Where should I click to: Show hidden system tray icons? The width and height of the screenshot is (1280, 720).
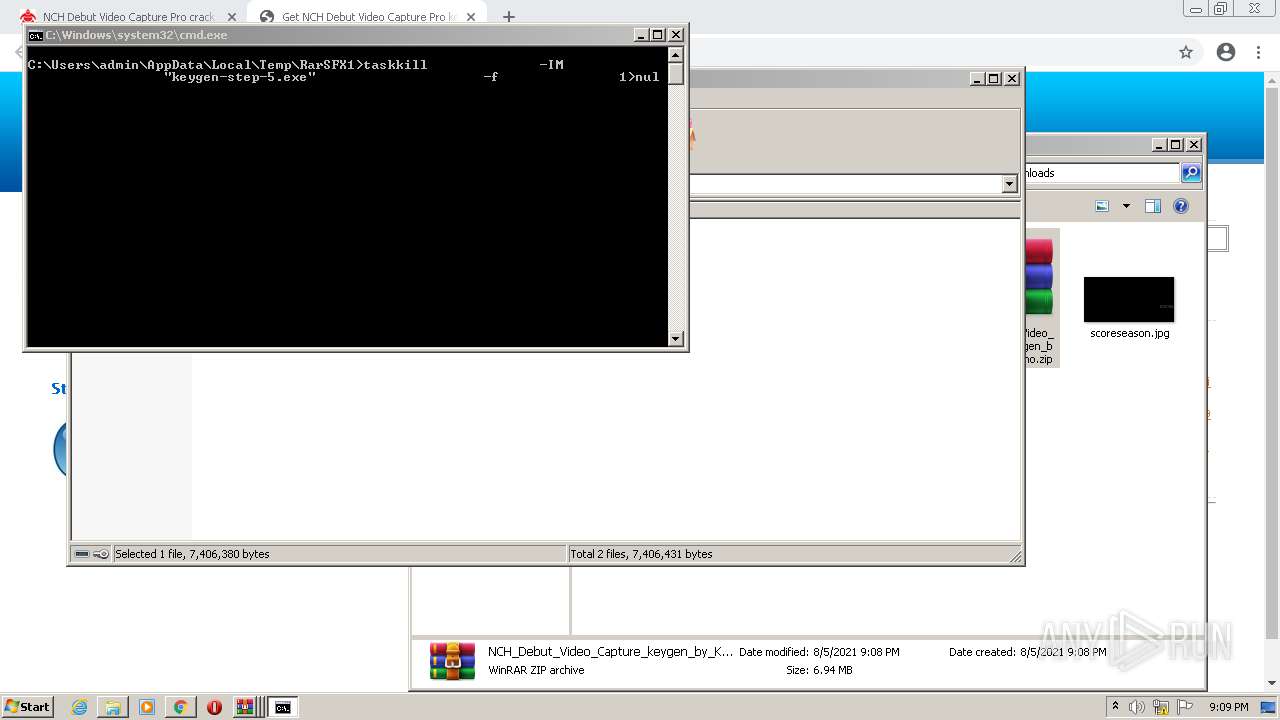pyautogui.click(x=1115, y=706)
